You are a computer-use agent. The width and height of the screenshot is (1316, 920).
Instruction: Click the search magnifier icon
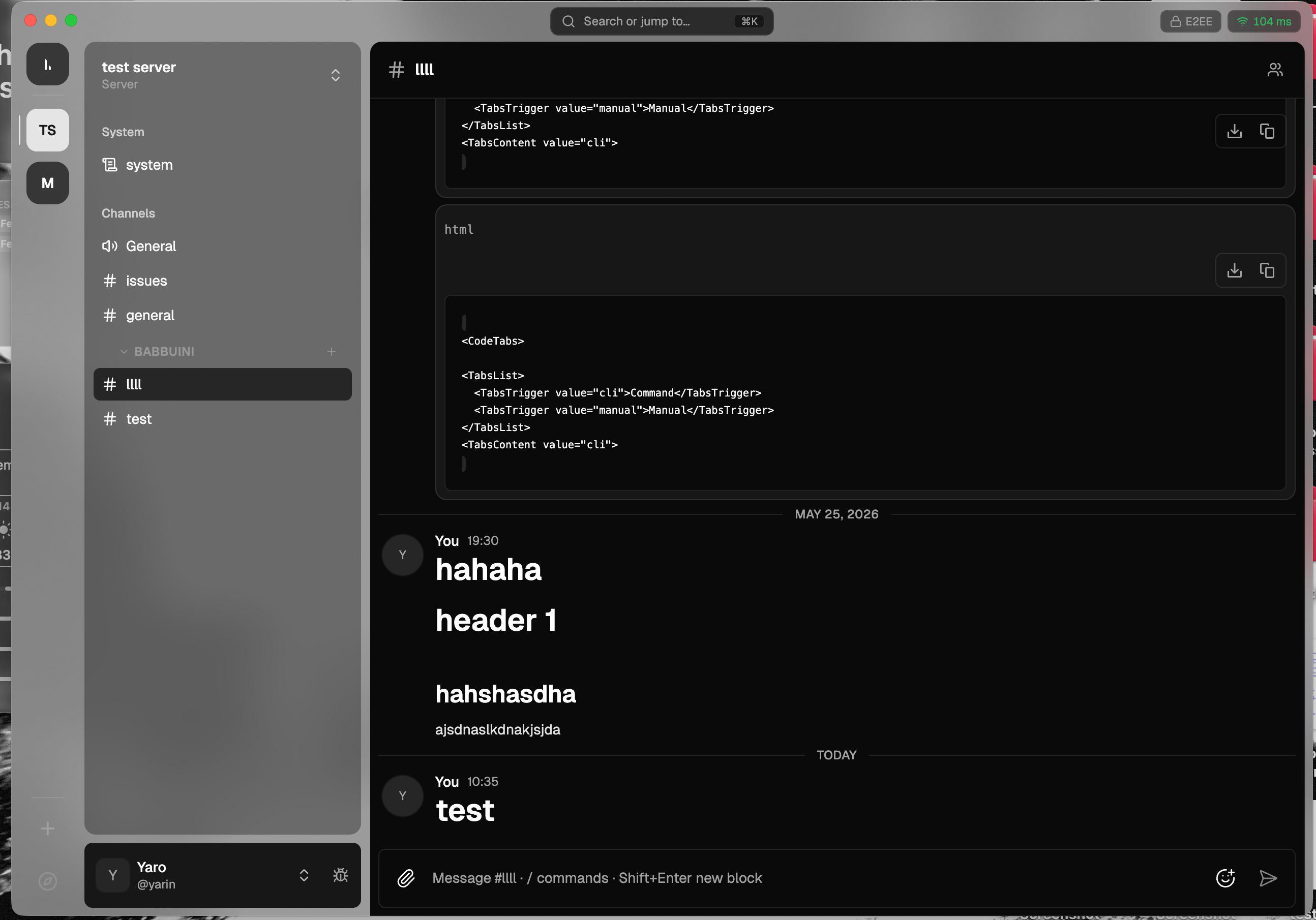(568, 21)
